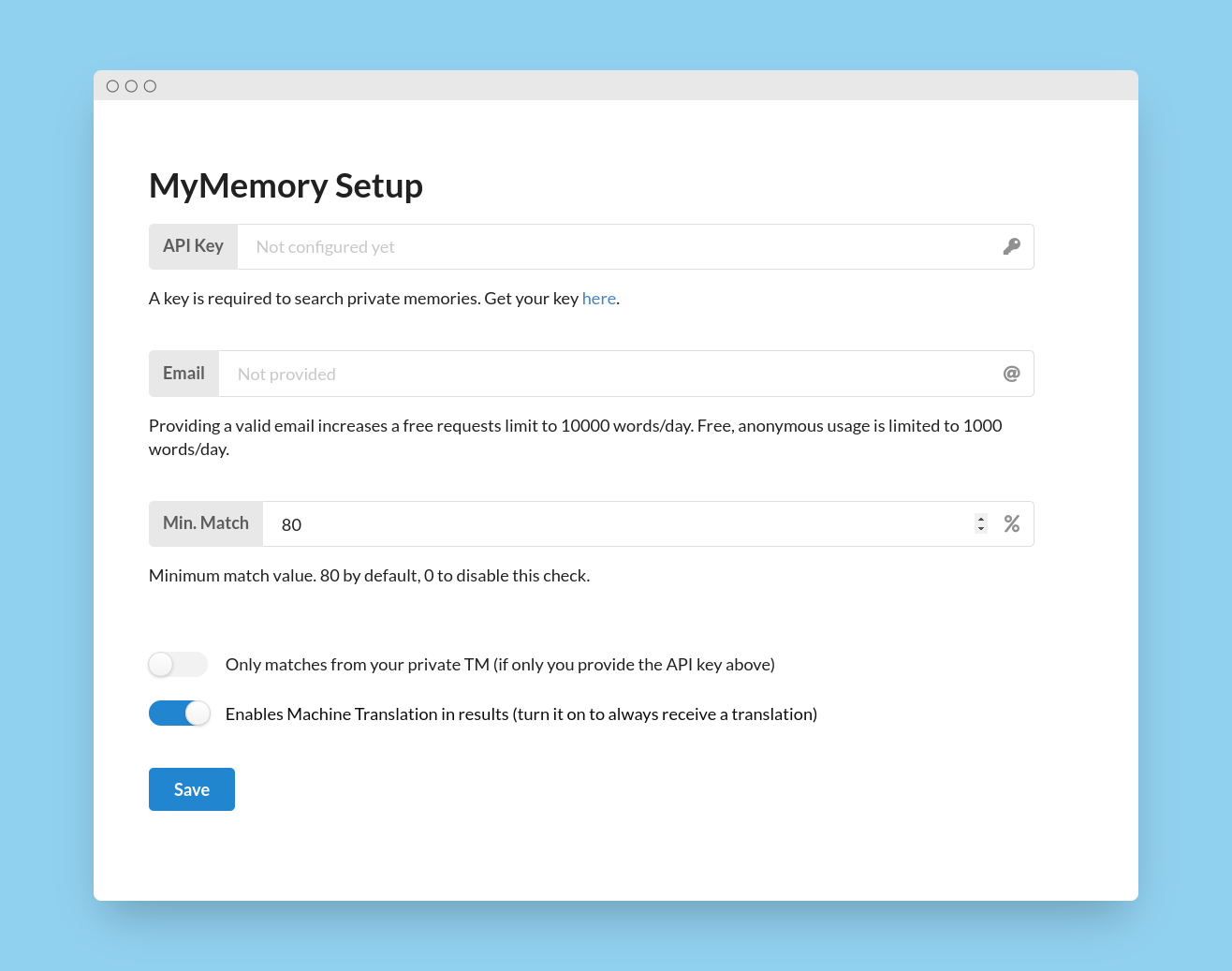Click the second window control circle
The height and width of the screenshot is (971, 1232).
(131, 86)
